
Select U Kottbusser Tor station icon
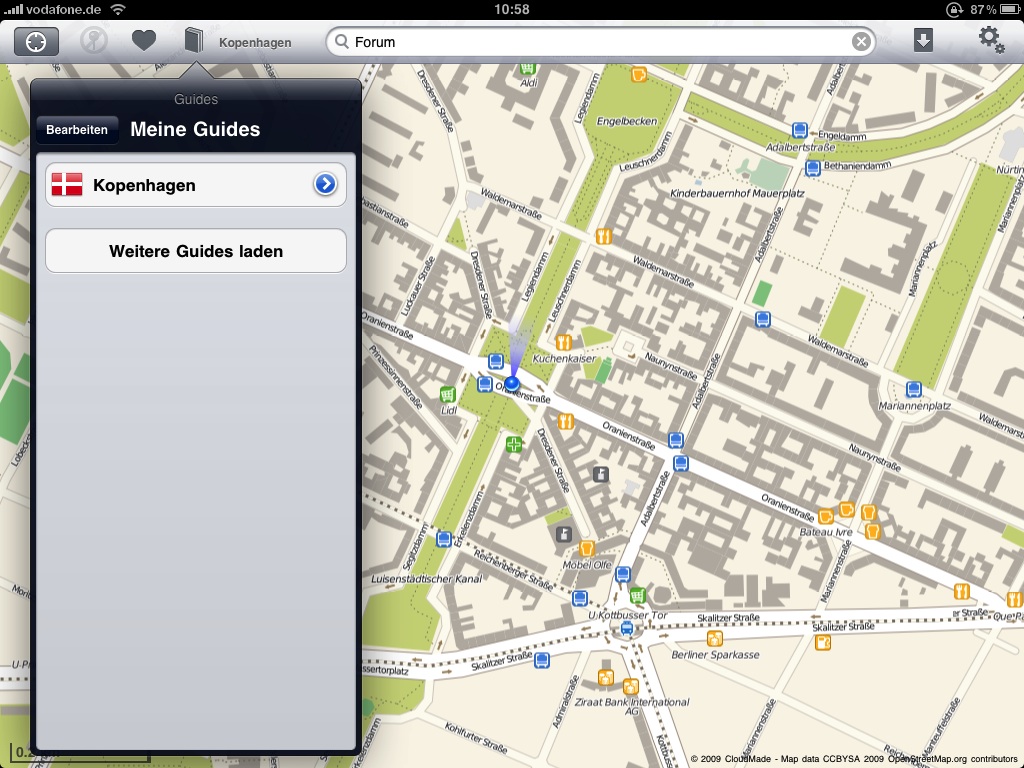627,628
